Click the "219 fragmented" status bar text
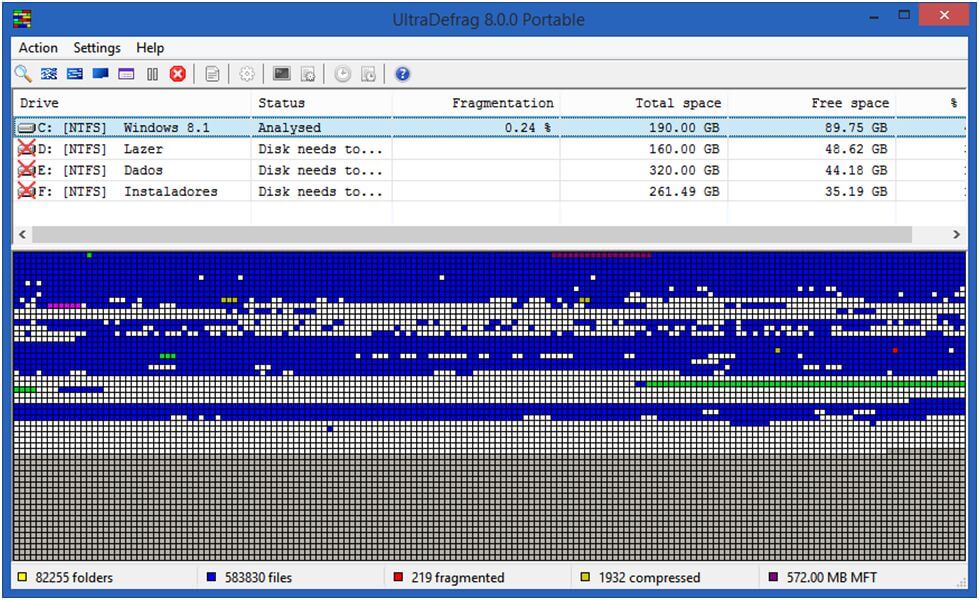This screenshot has height=600, width=979. tap(458, 578)
